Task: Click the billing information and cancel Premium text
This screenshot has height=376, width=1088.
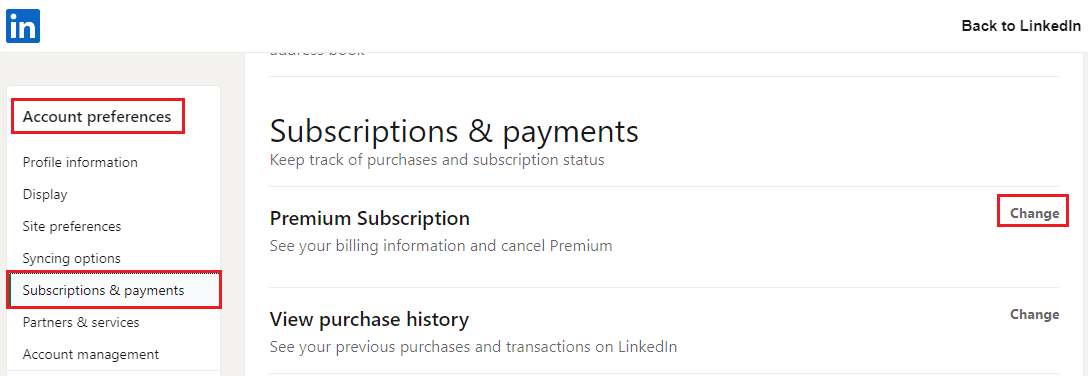Action: (441, 246)
